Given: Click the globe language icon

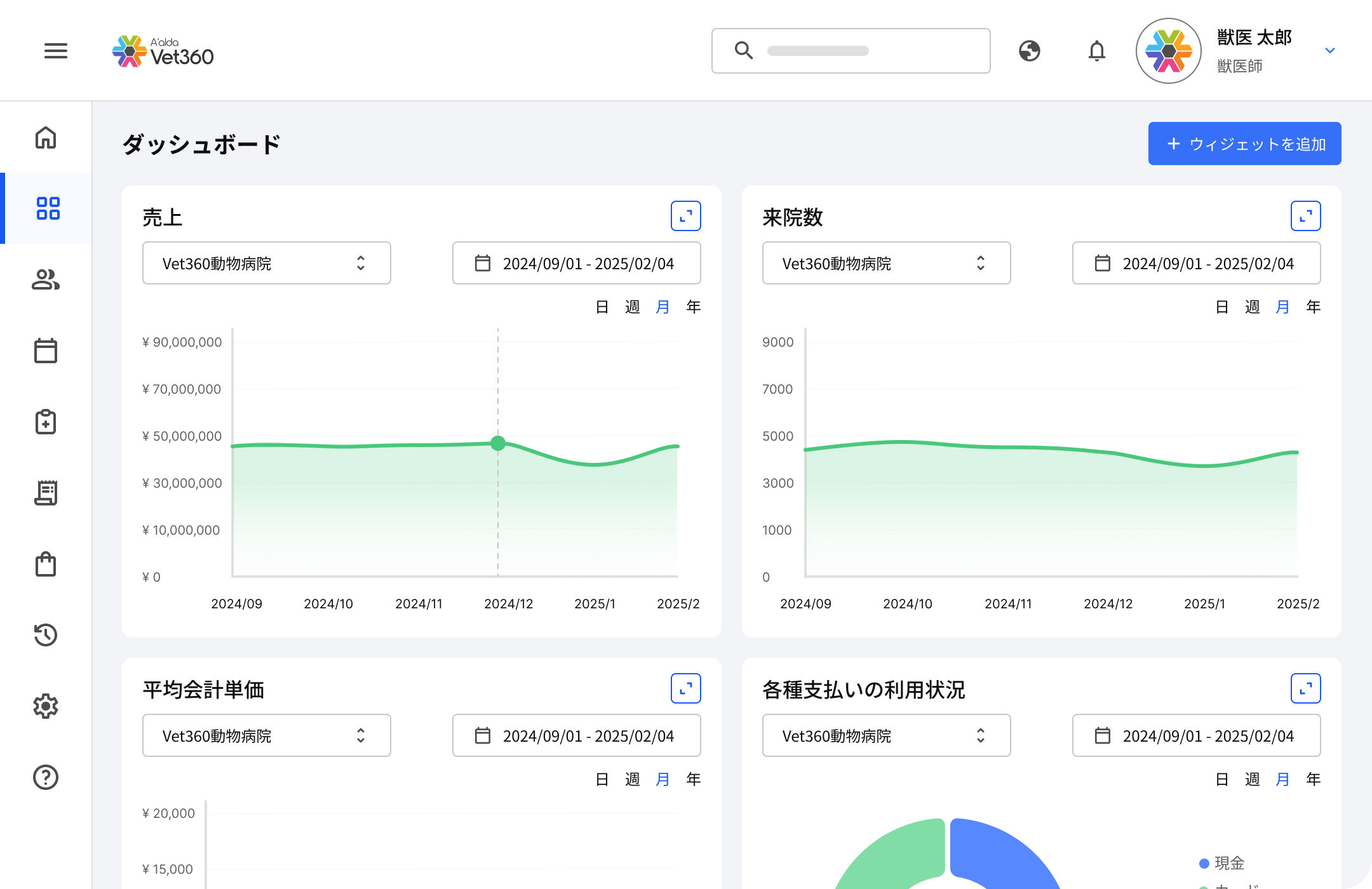Looking at the screenshot, I should point(1030,51).
